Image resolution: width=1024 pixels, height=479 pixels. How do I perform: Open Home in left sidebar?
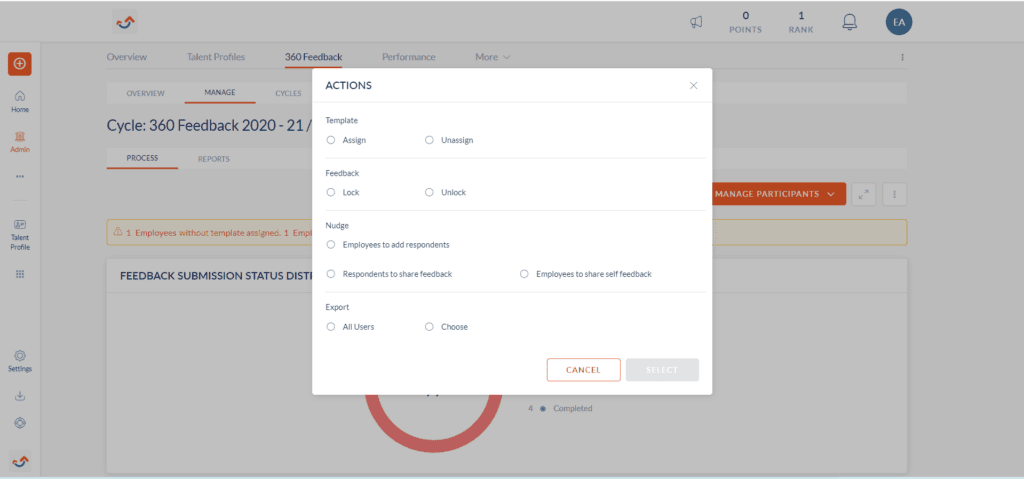click(20, 101)
